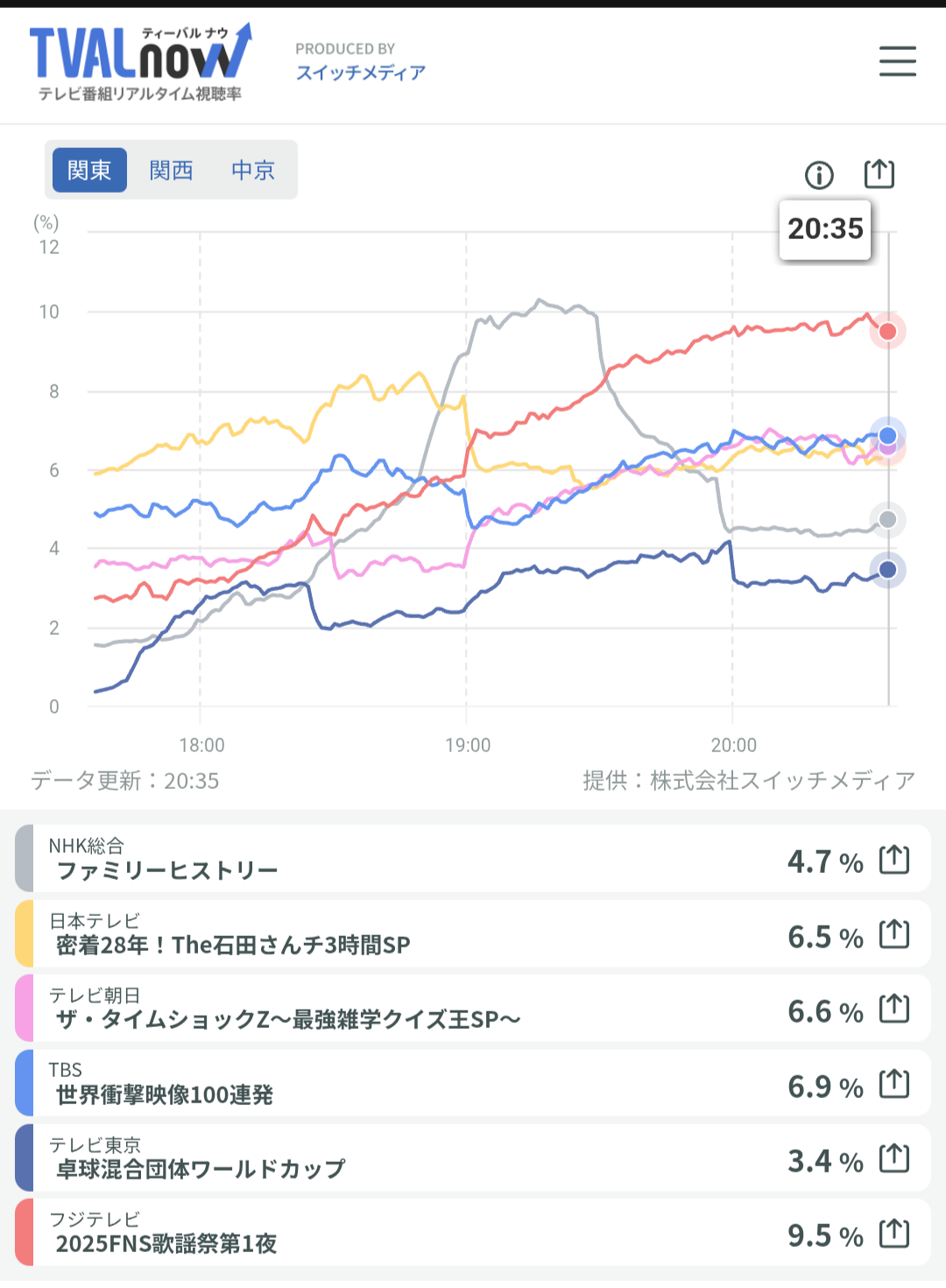
Task: Share TBS 世界衝撃映像 rating
Action: point(893,1084)
